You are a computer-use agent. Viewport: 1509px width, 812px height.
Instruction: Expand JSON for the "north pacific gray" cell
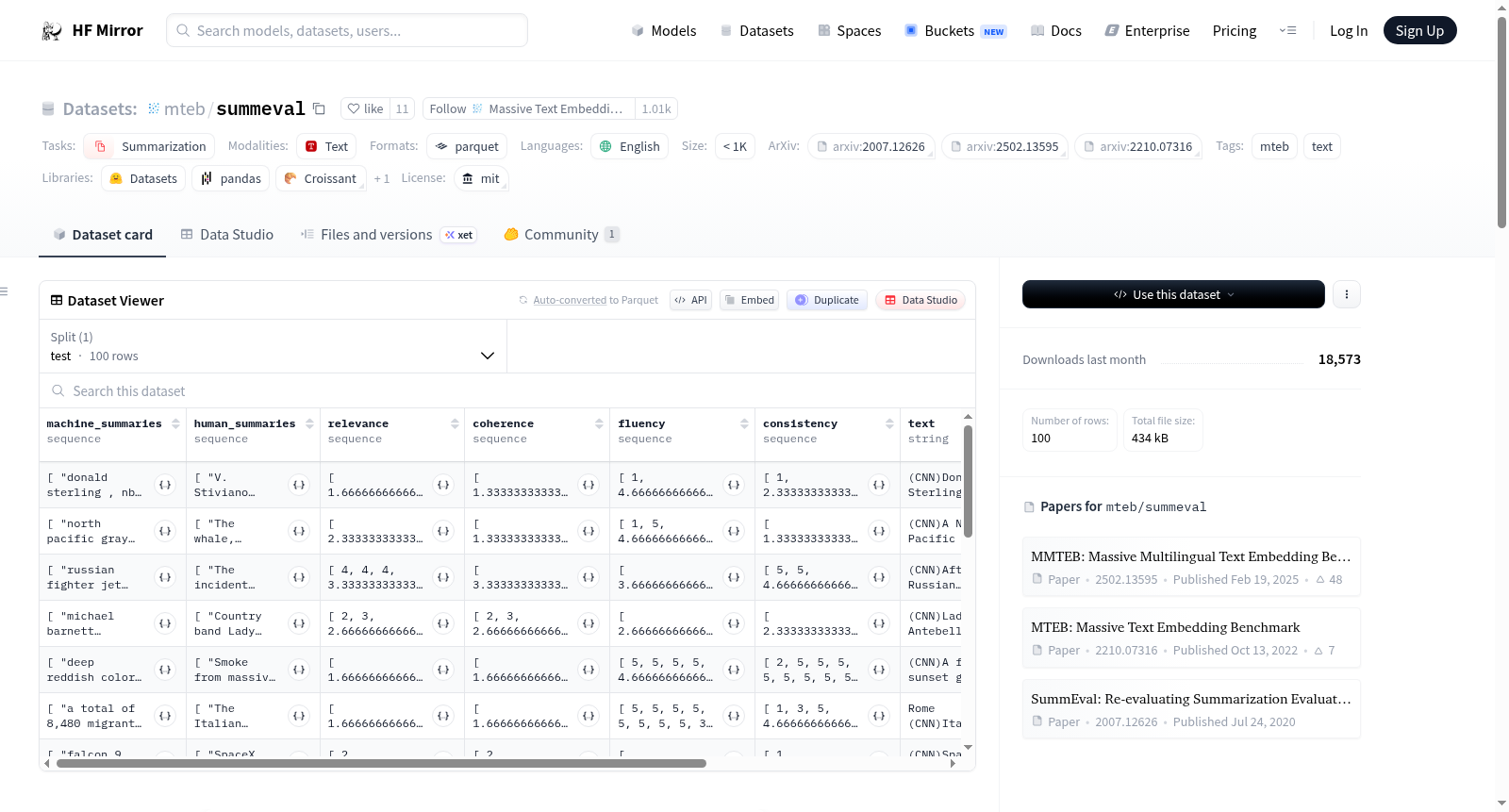click(x=165, y=531)
